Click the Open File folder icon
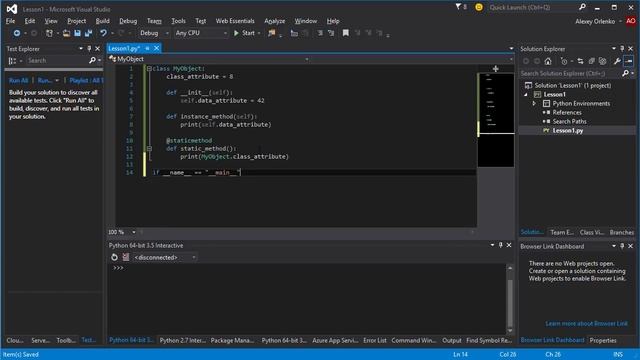This screenshot has height=360, width=640. tap(66, 33)
